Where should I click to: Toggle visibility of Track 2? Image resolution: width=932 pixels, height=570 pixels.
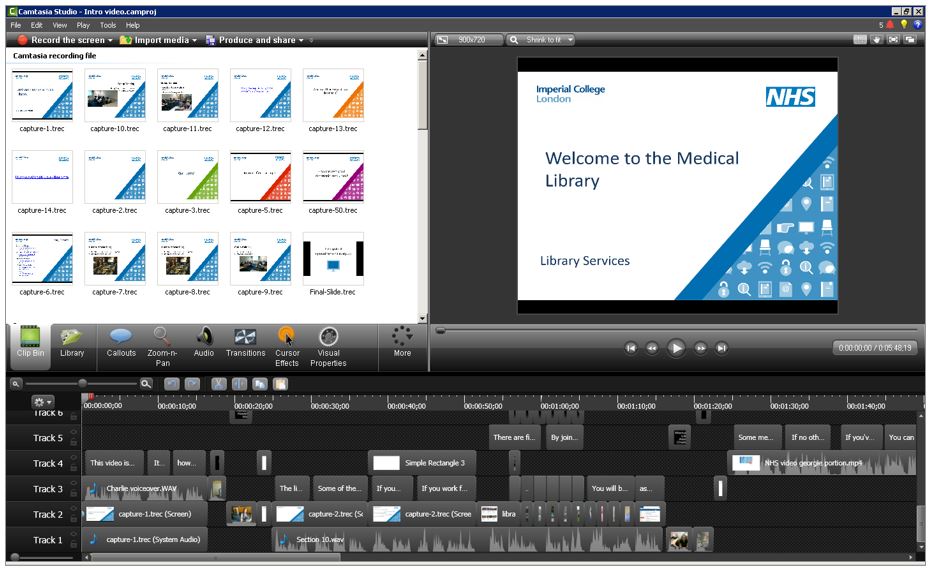(x=74, y=510)
